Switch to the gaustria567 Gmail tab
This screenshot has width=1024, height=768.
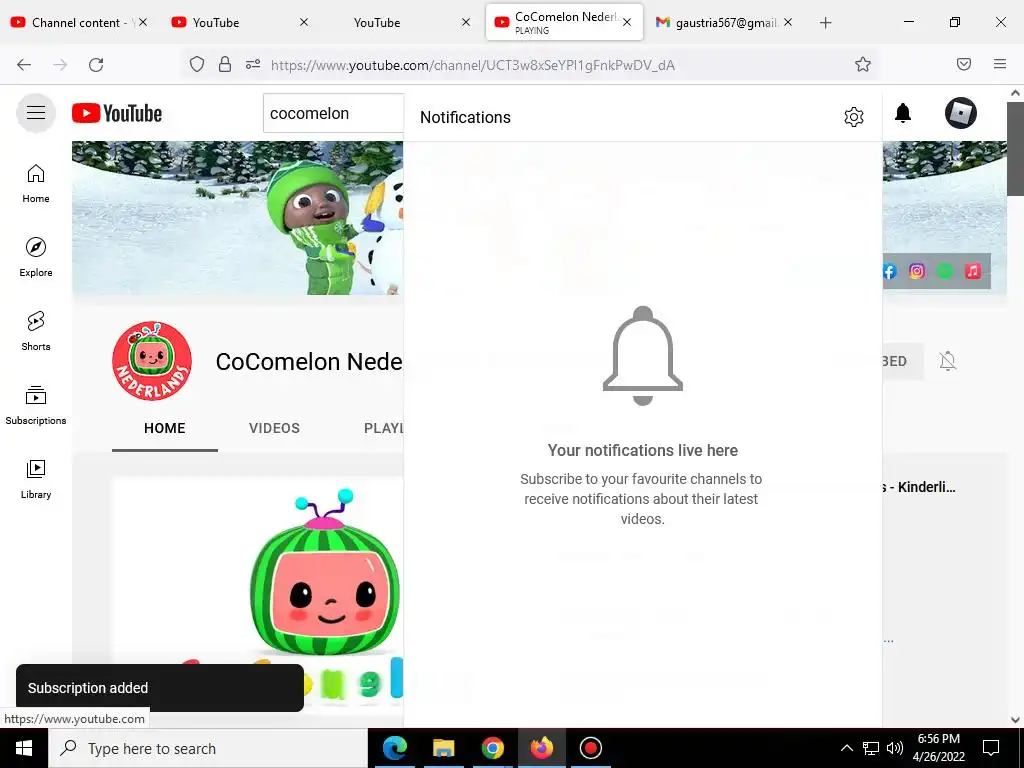[x=723, y=23]
